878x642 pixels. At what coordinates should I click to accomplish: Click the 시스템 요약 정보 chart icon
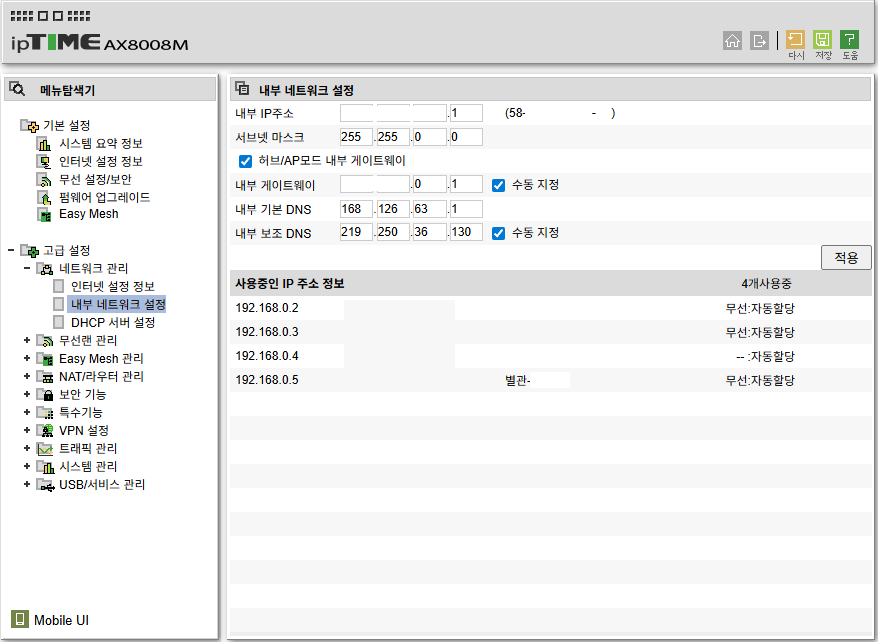tap(44, 144)
